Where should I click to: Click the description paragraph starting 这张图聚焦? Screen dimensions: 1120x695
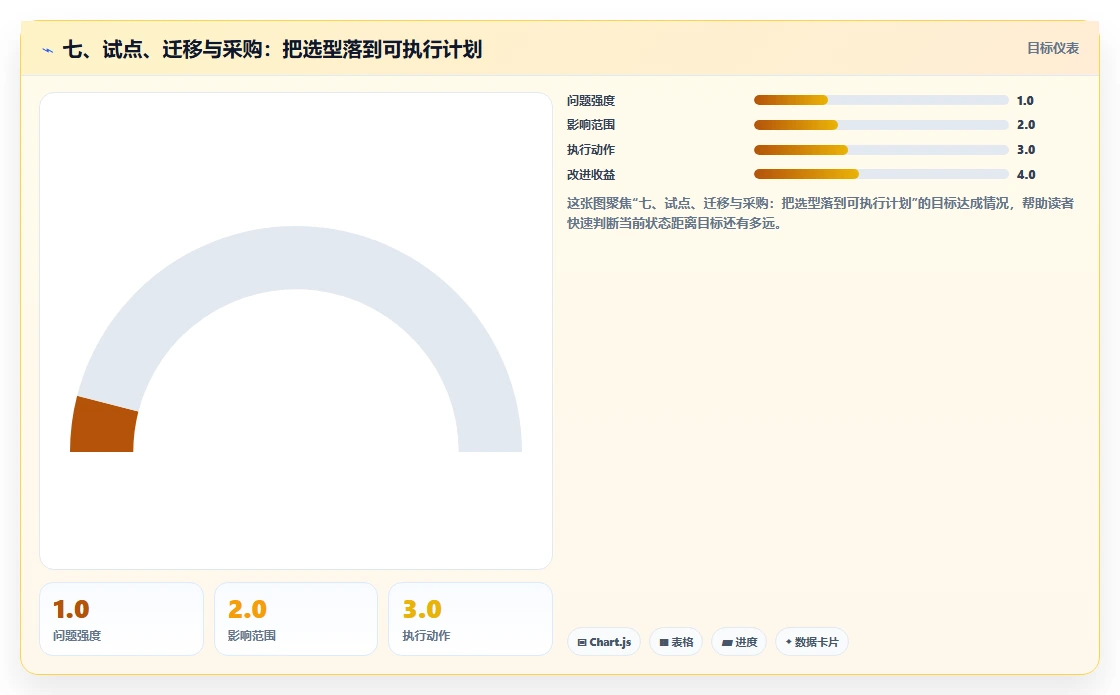coord(820,213)
